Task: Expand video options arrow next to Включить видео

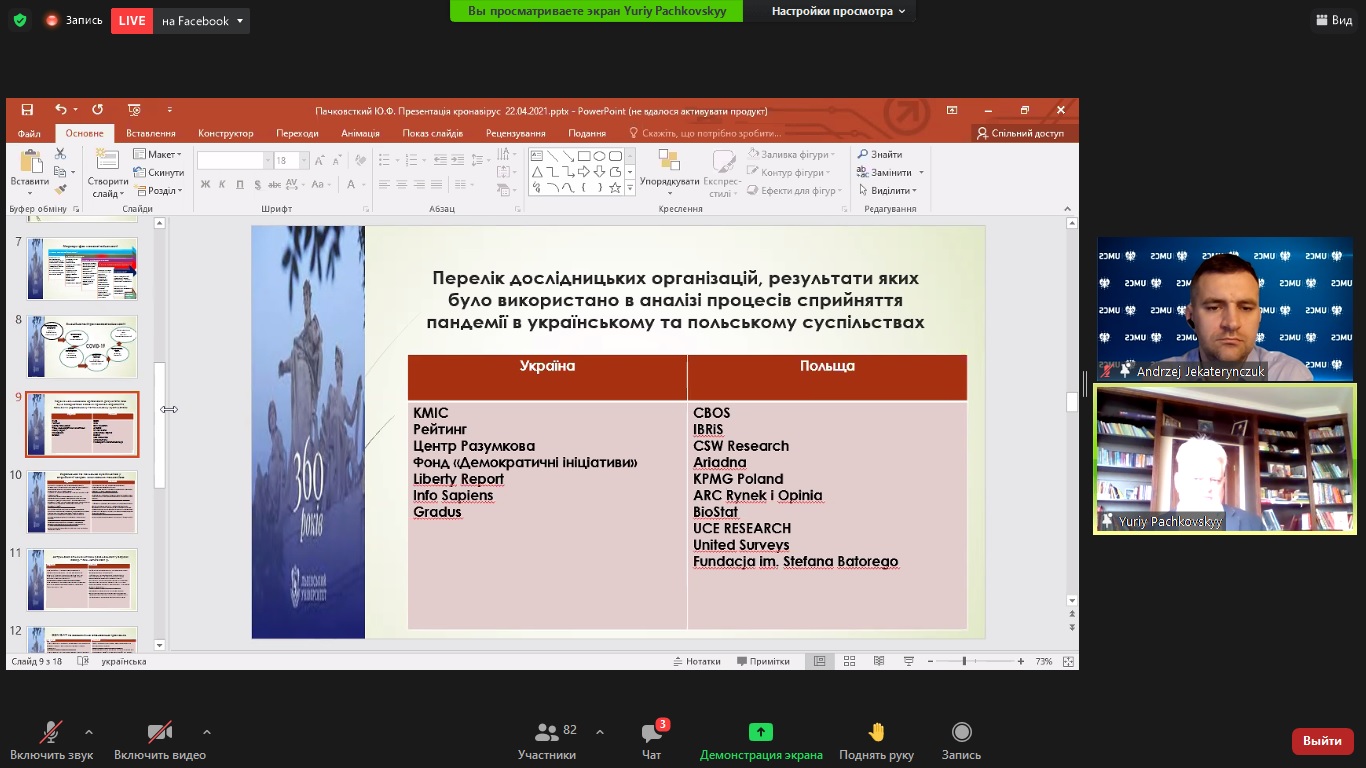Action: (x=207, y=732)
